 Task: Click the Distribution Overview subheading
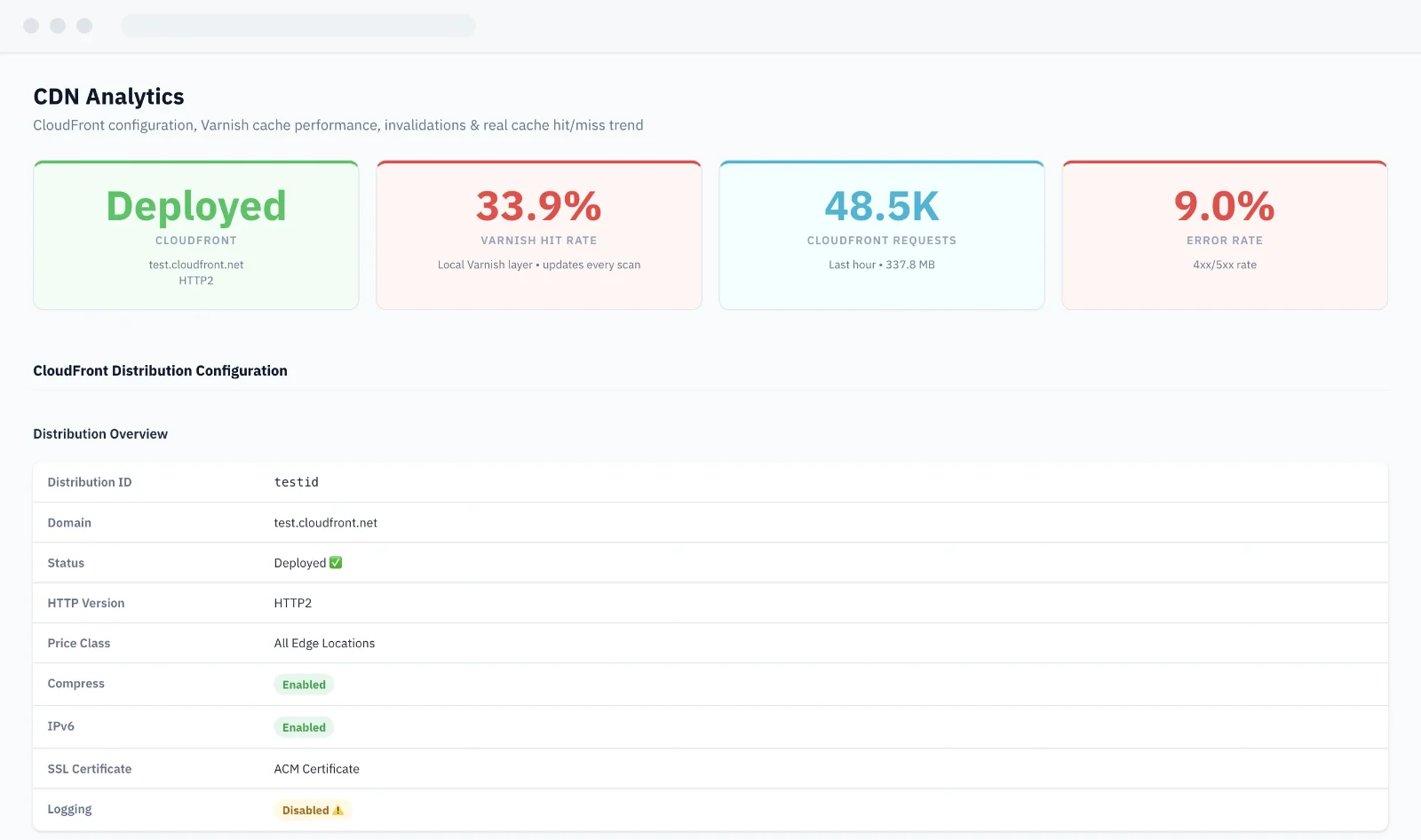pyautogui.click(x=100, y=434)
